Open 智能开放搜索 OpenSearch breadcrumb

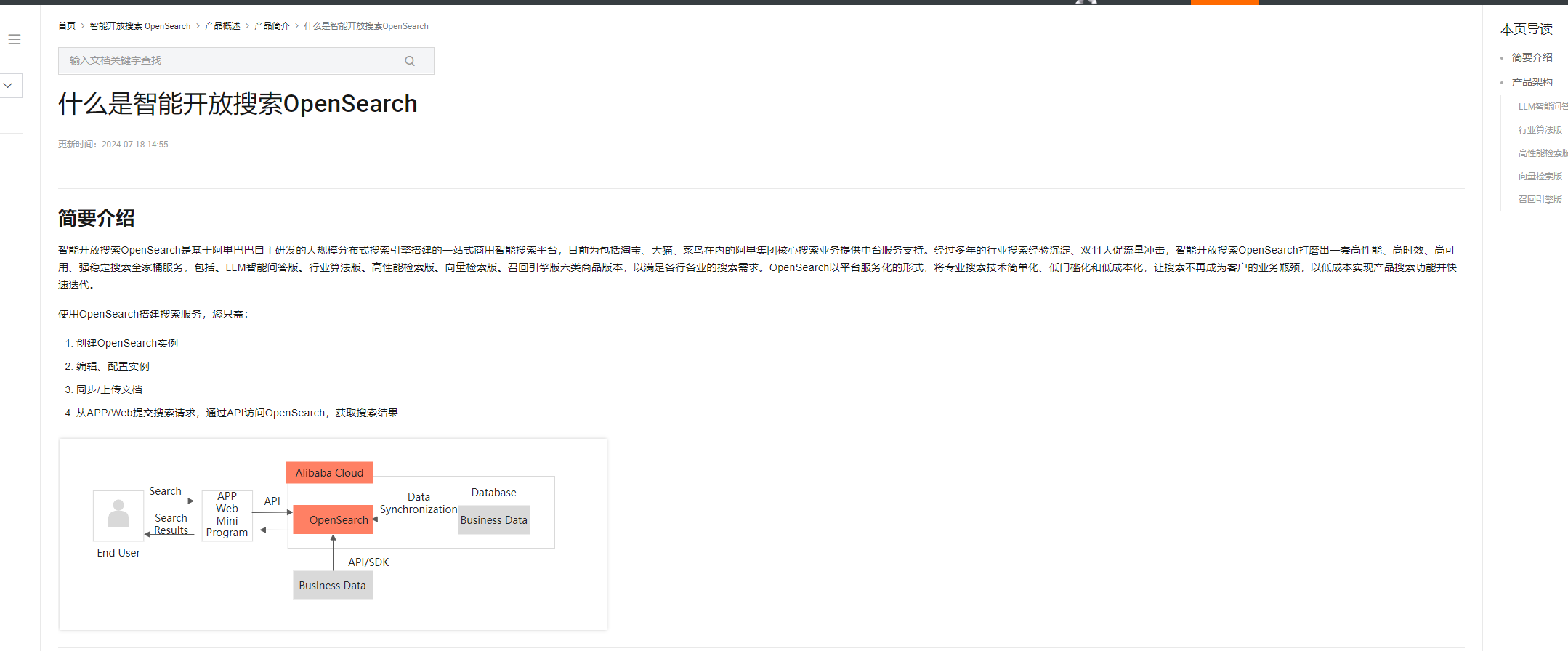pos(140,26)
